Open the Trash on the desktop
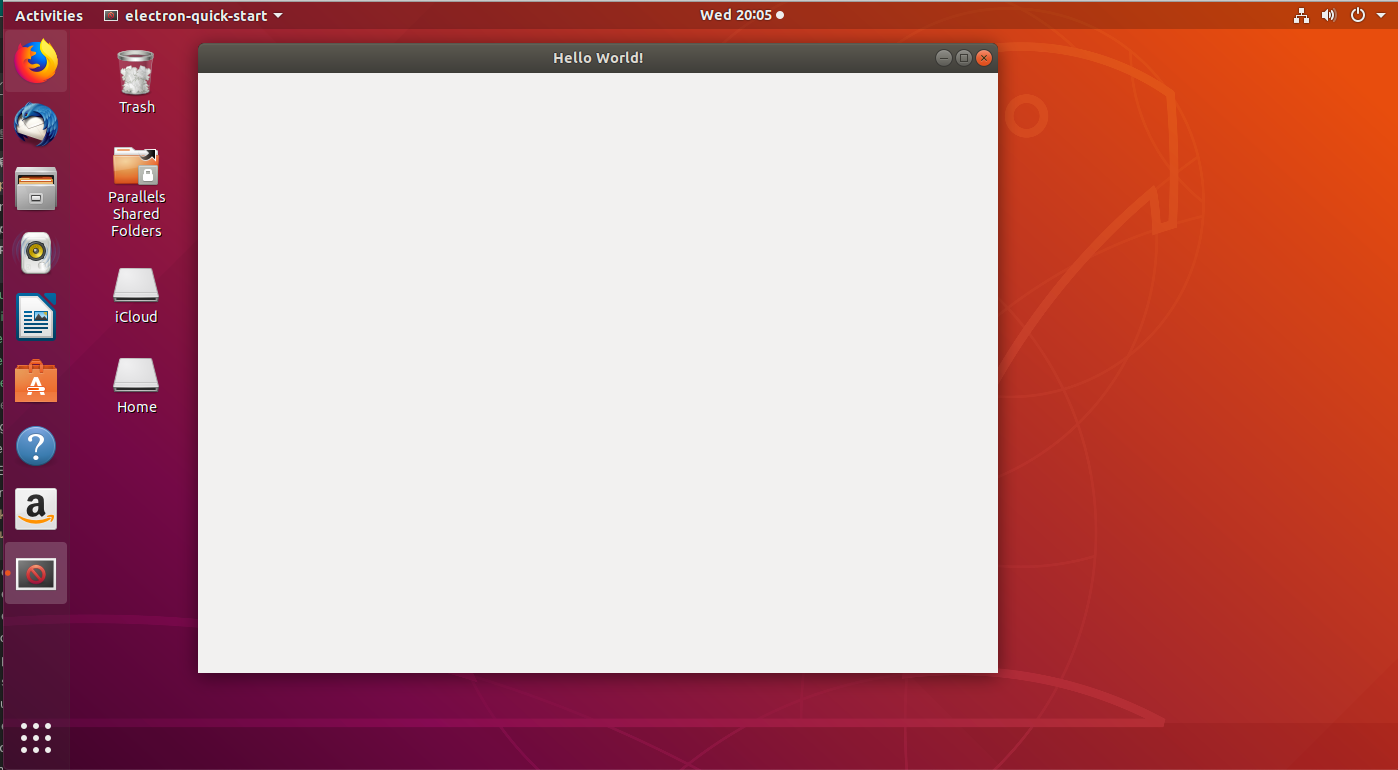1398x770 pixels. point(135,80)
